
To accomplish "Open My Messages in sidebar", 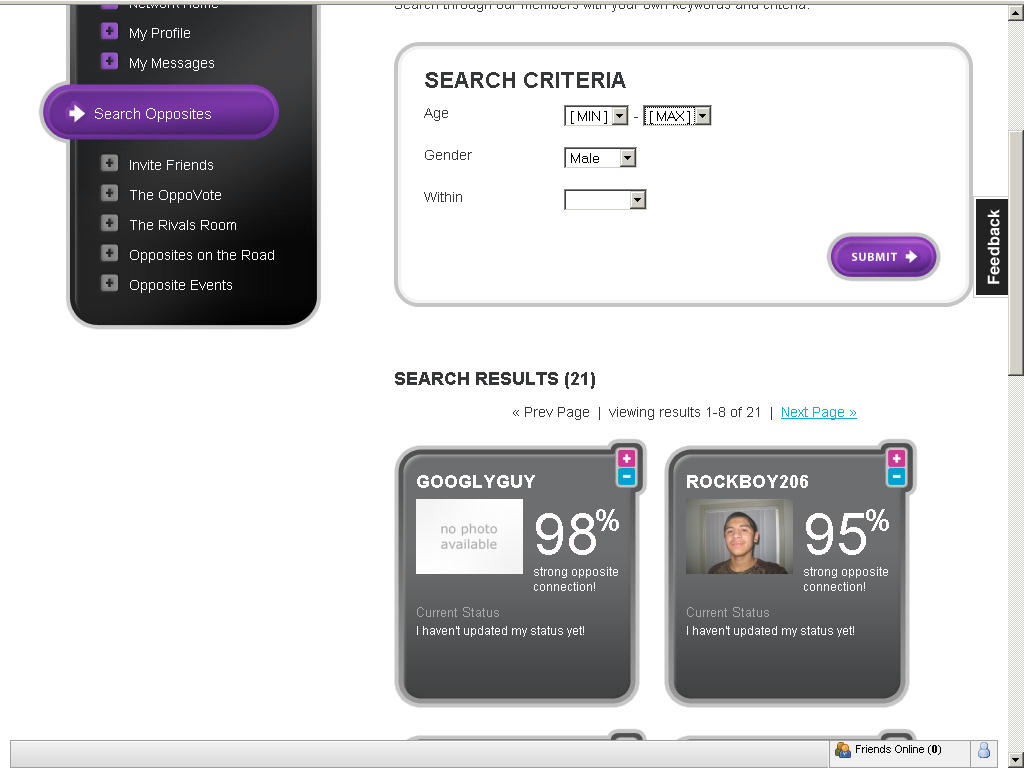I will (x=171, y=63).
